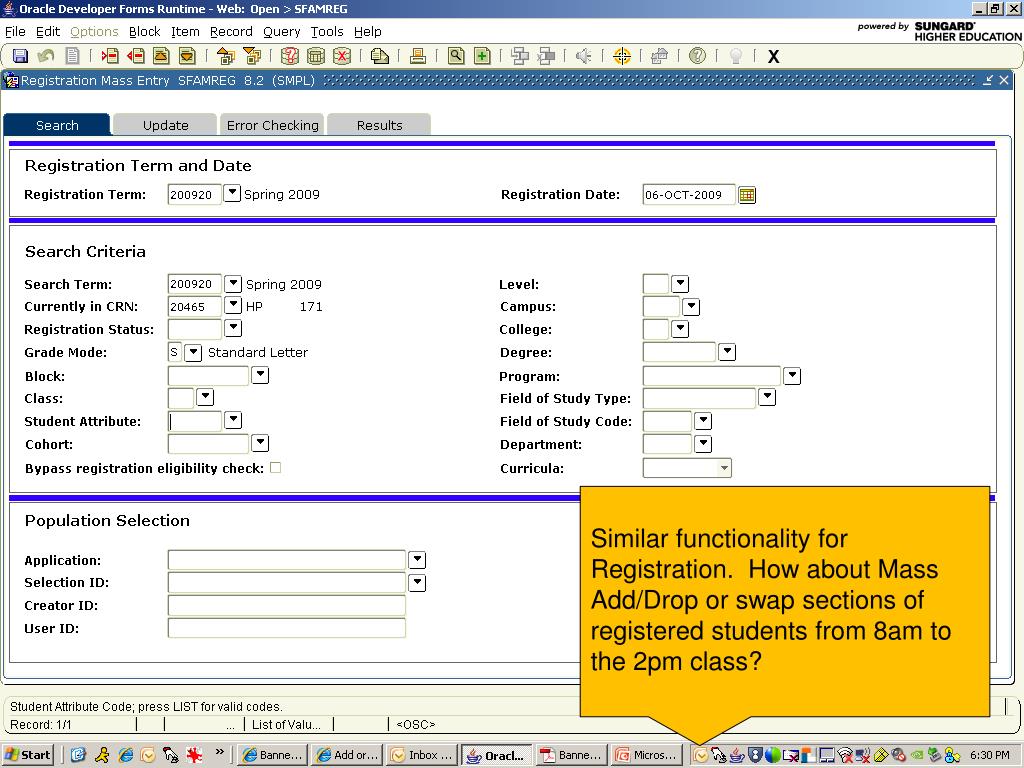Viewport: 1024px width, 768px height.
Task: Click the Cancel Query toolbar icon
Action: coord(342,56)
